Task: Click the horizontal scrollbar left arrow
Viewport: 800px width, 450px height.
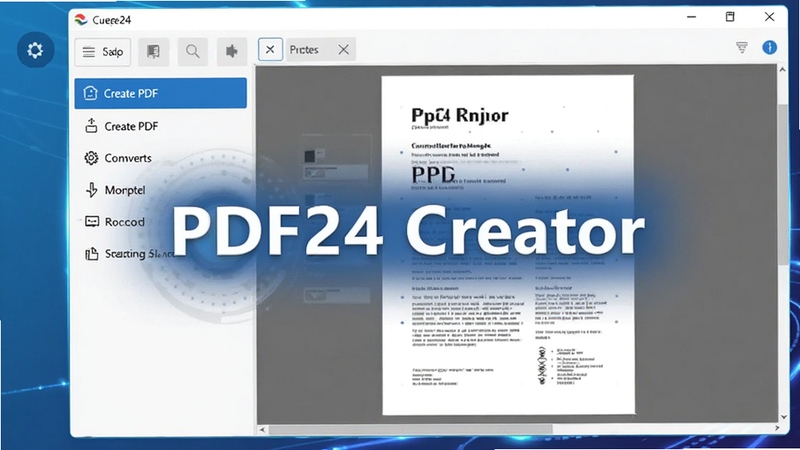Action: click(262, 430)
